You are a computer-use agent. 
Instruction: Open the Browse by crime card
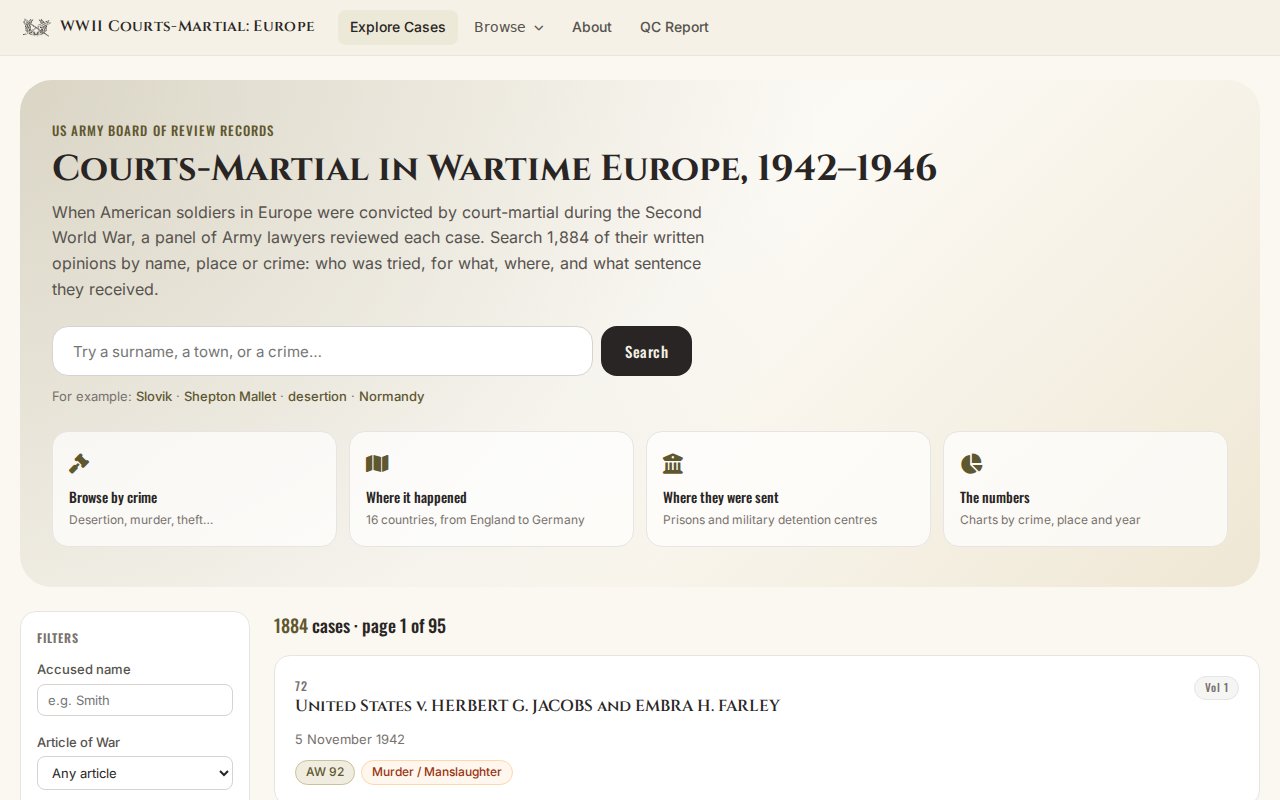point(194,489)
